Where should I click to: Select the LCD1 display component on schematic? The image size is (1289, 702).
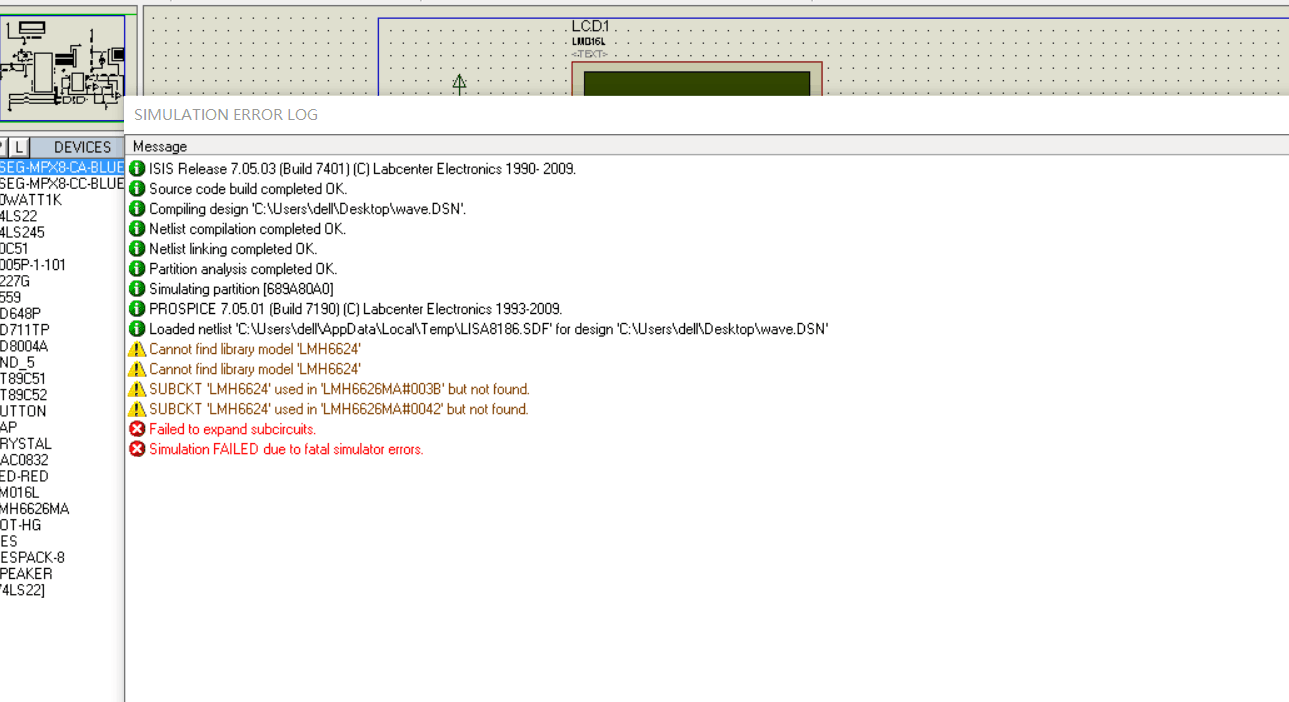coord(697,79)
